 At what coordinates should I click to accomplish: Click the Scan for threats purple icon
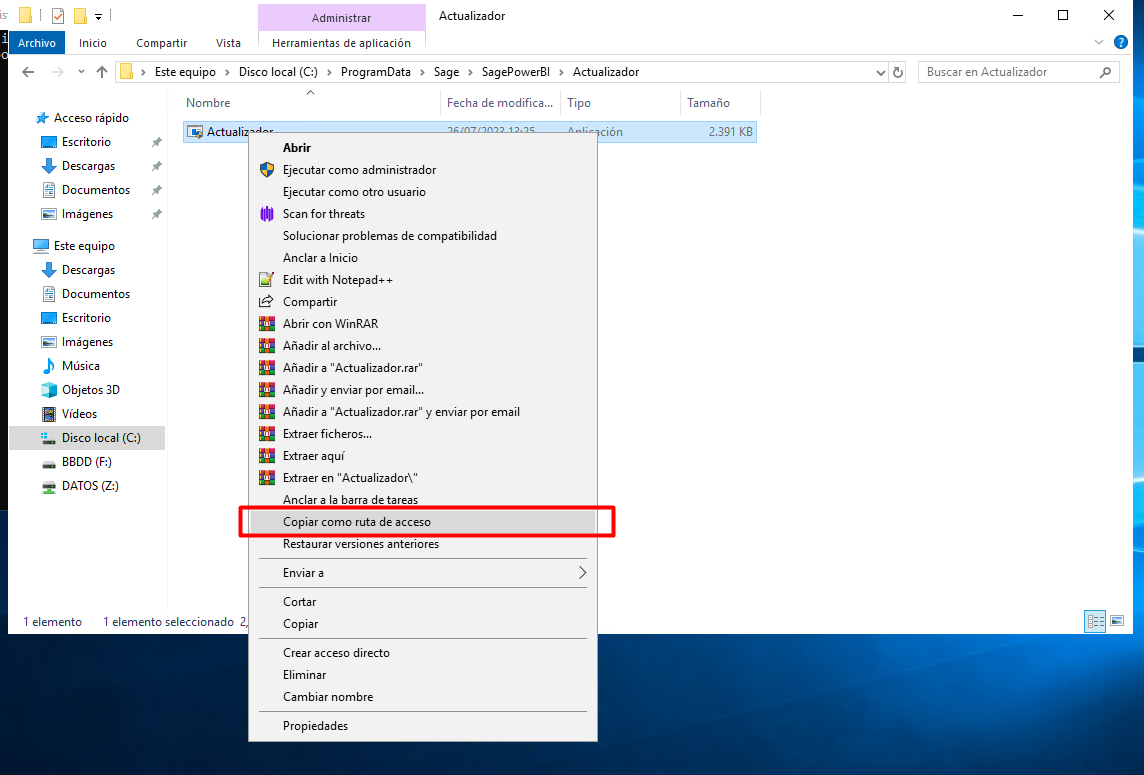pyautogui.click(x=267, y=214)
